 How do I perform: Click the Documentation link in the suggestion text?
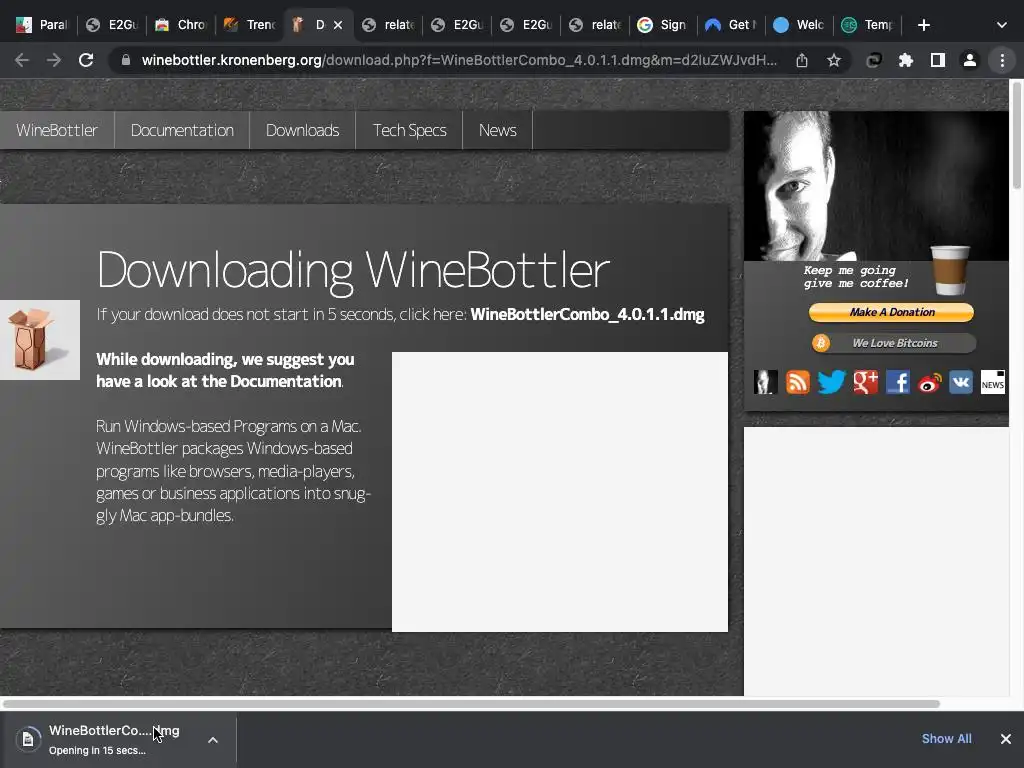pos(285,381)
